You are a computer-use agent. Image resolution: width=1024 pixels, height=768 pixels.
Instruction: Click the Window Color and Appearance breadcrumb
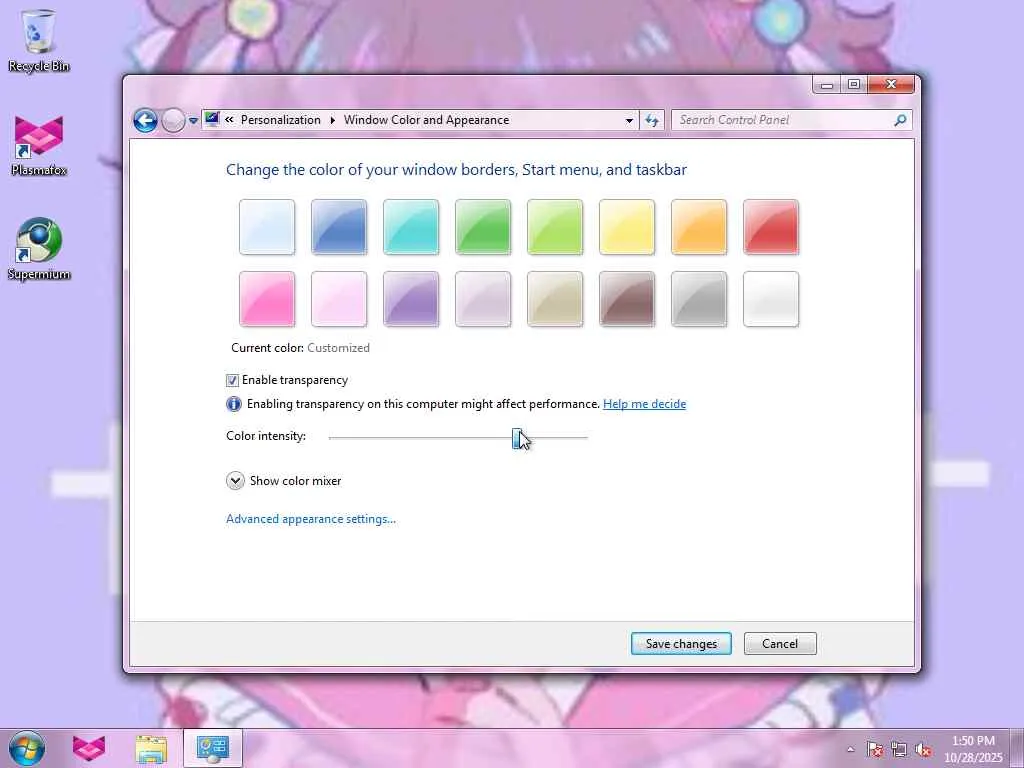click(426, 120)
